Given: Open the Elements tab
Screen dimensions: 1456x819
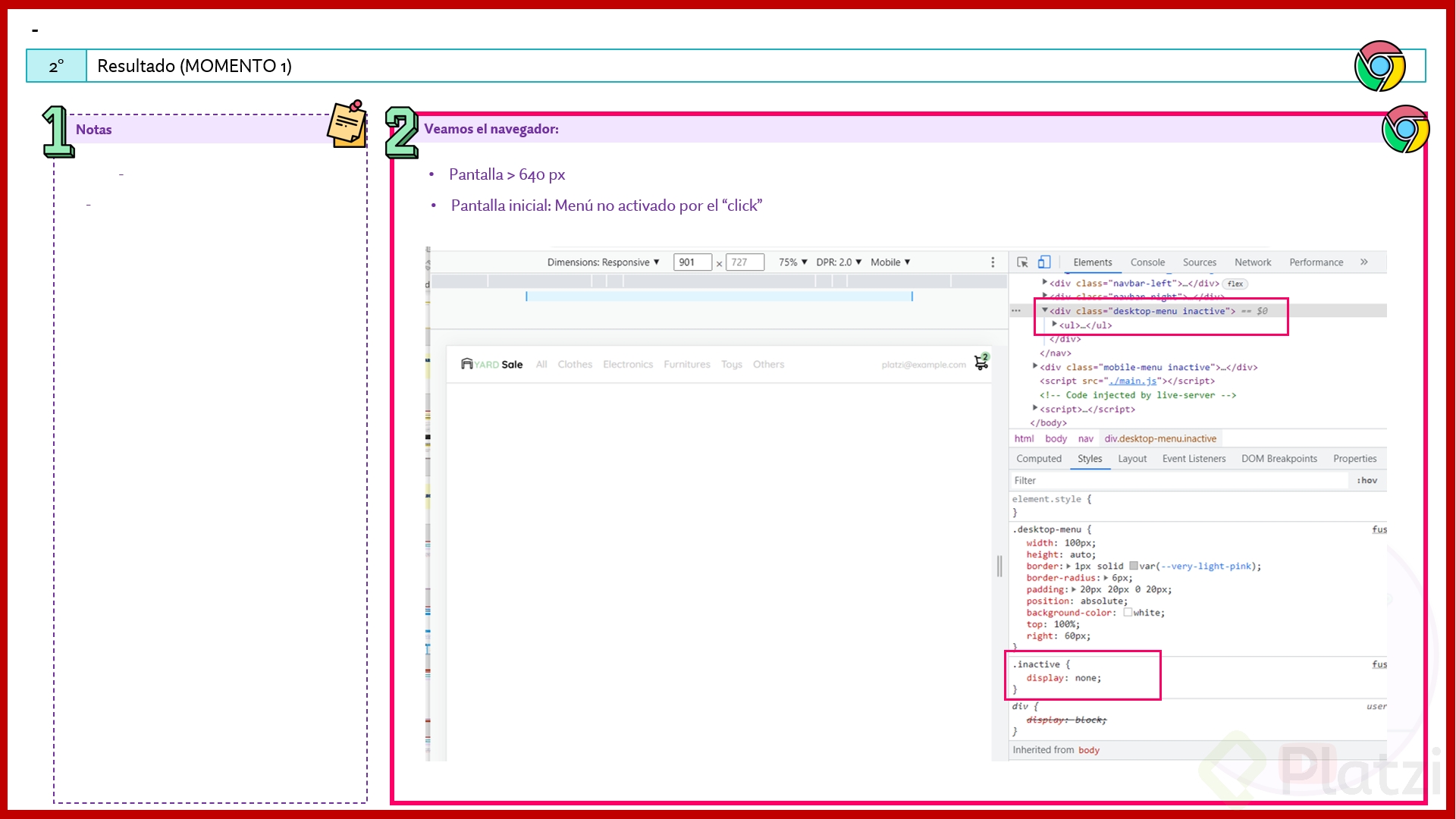Looking at the screenshot, I should (x=1092, y=262).
